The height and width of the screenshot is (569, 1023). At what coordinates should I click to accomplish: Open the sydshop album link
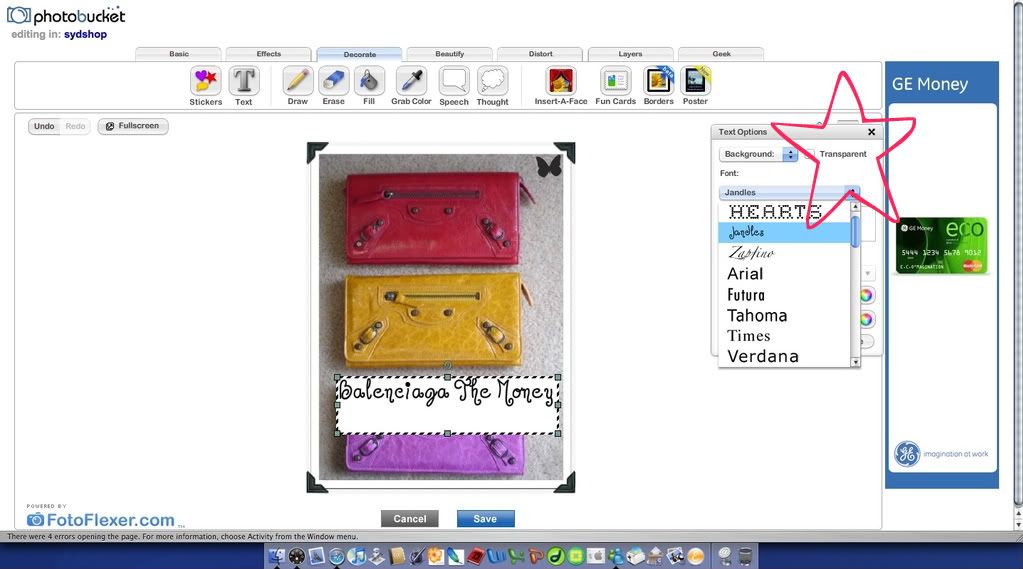85,35
